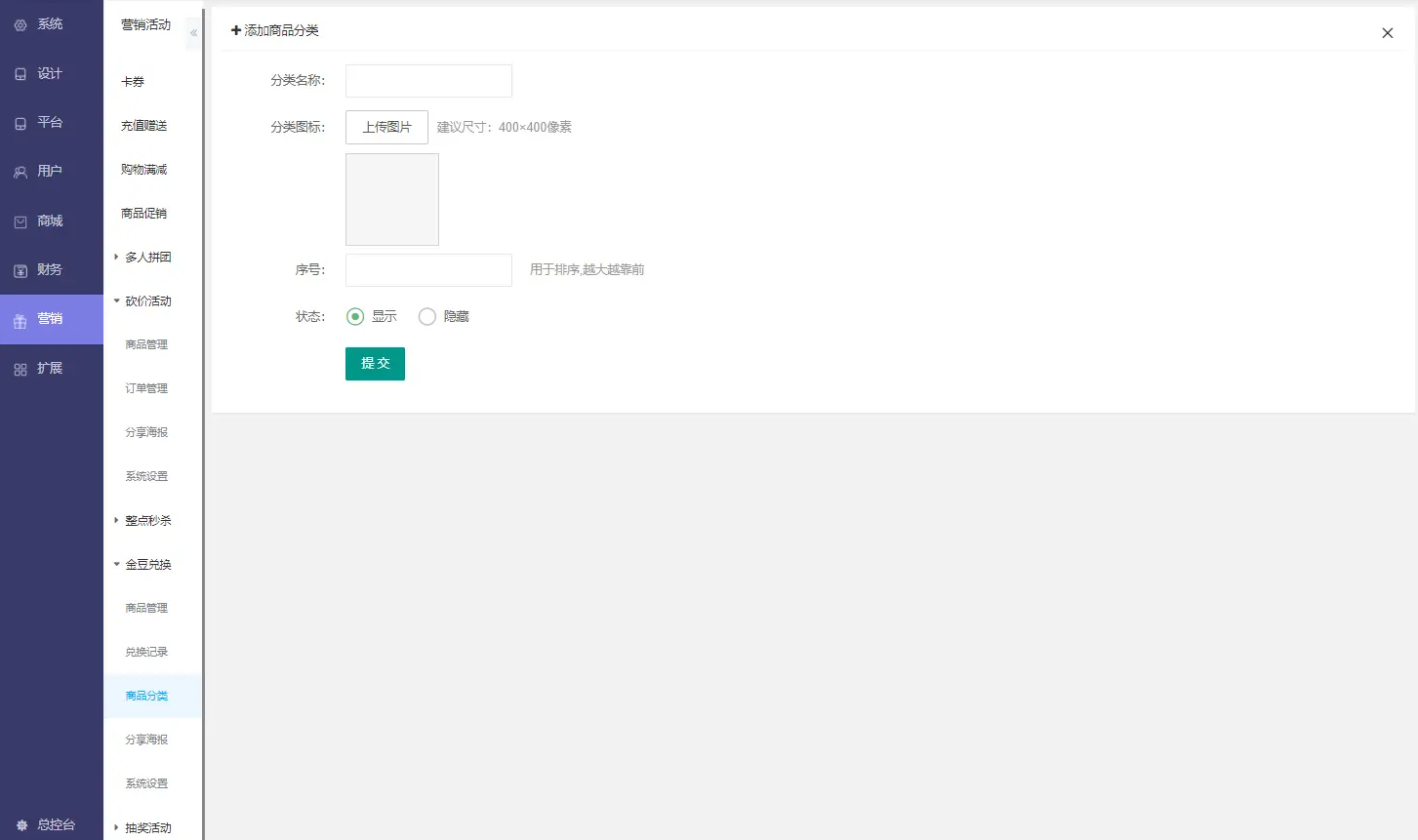Open 平台 main menu

coord(52,122)
